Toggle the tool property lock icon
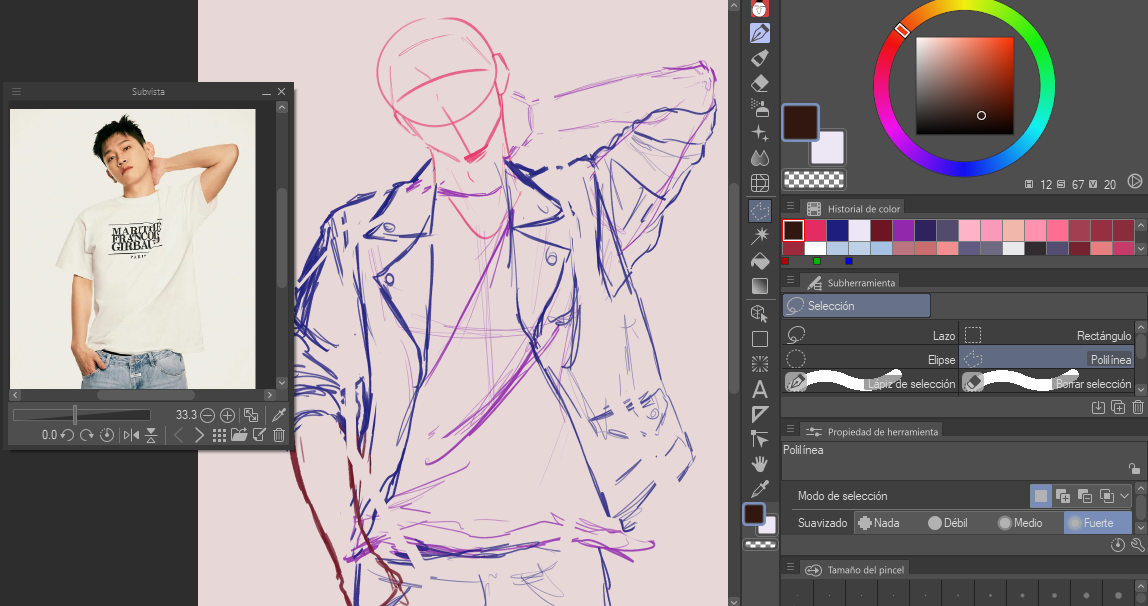The height and width of the screenshot is (606, 1148). point(1134,468)
